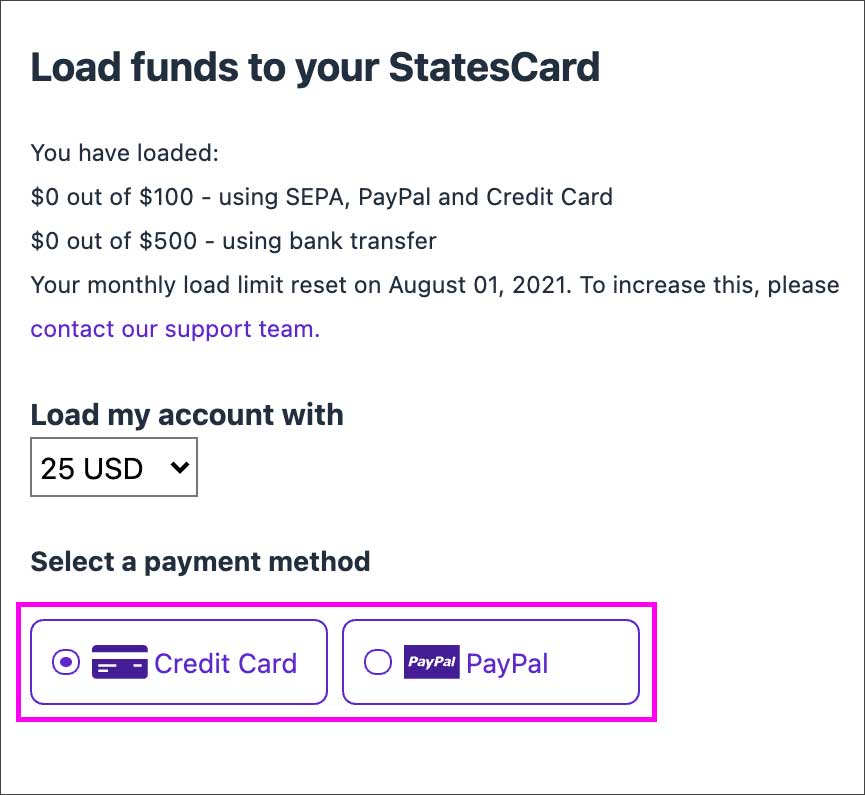
Task: Open the 25 USD amount dropdown
Action: tap(113, 467)
